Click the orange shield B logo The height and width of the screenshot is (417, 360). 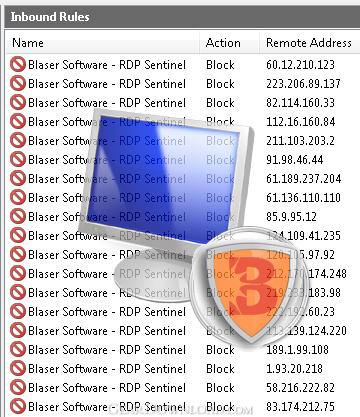pyautogui.click(x=251, y=290)
